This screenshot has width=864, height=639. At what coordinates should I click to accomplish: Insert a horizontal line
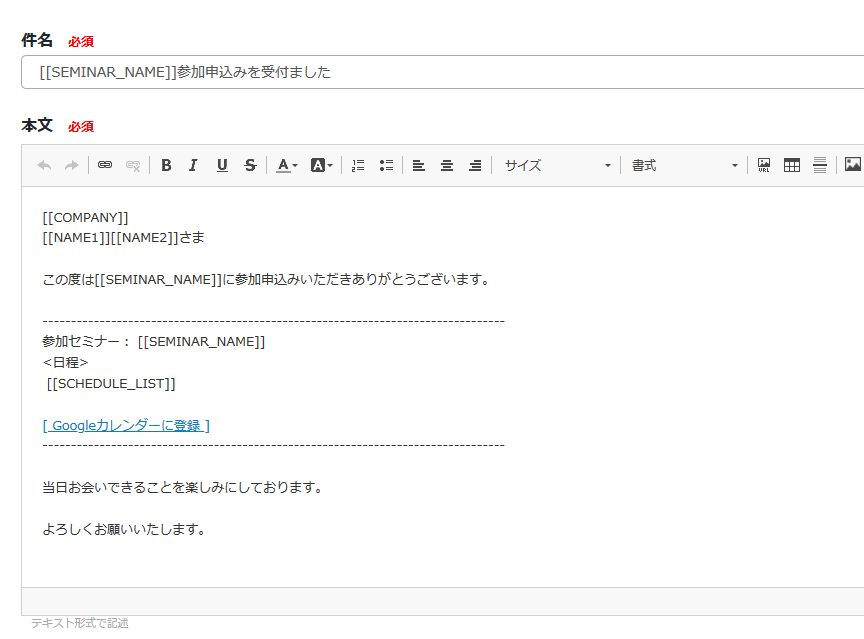(x=820, y=165)
